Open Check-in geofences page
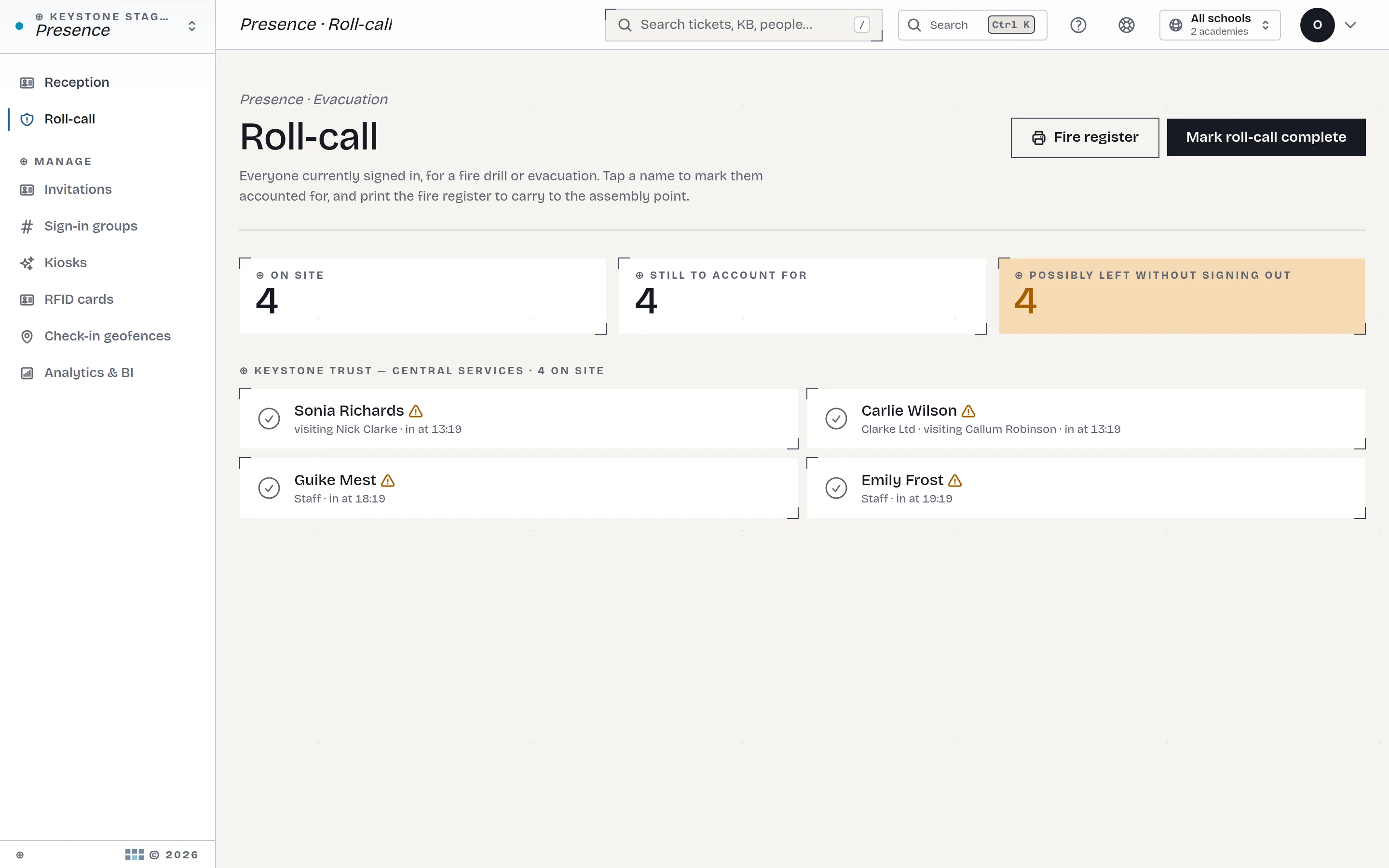Screen dimensions: 1389x868 click(x=108, y=337)
